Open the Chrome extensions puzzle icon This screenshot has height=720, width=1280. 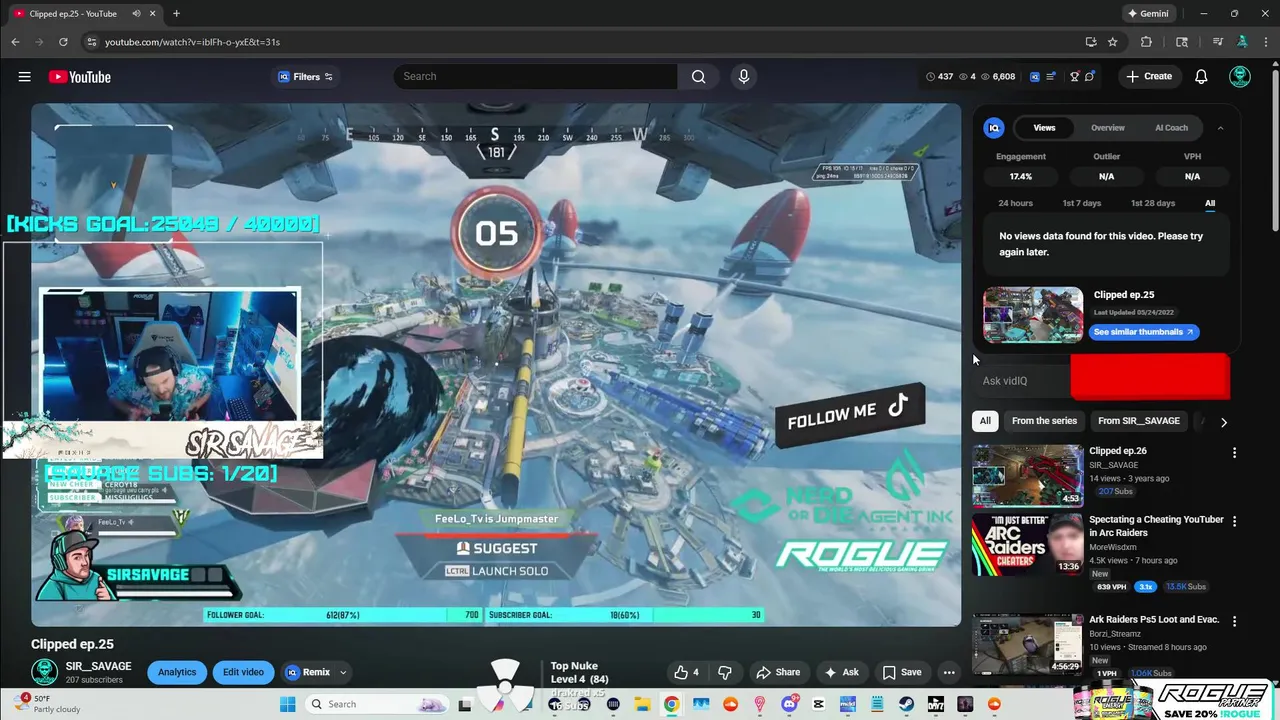pos(1146,42)
